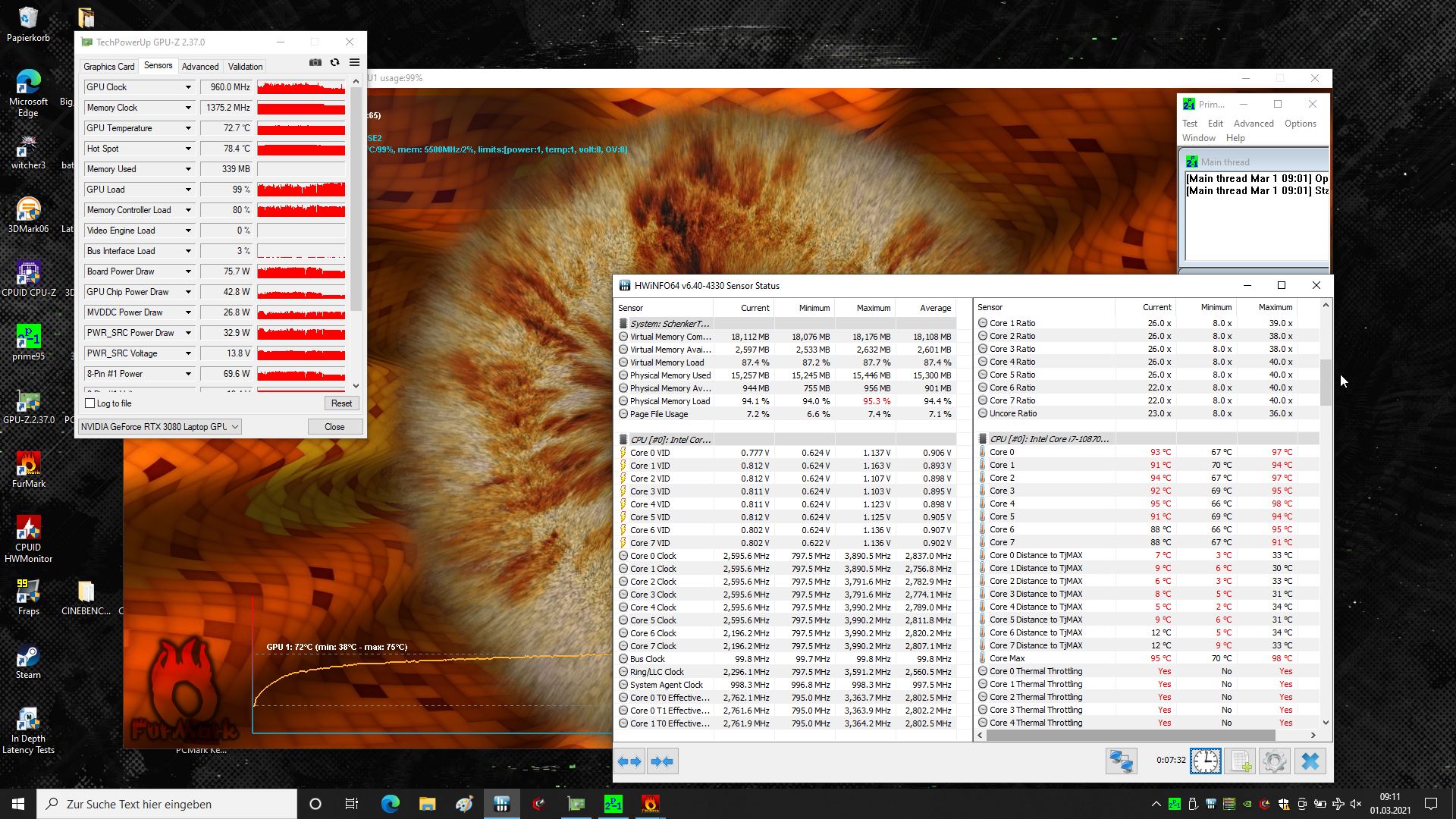Click the Windows search box in taskbar

click(x=167, y=804)
